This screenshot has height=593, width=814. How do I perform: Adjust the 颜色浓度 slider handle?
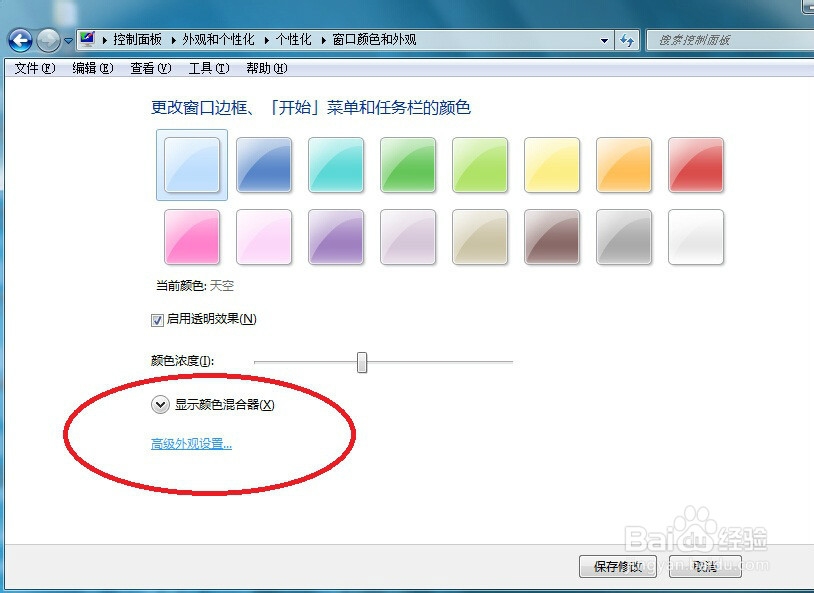point(361,362)
